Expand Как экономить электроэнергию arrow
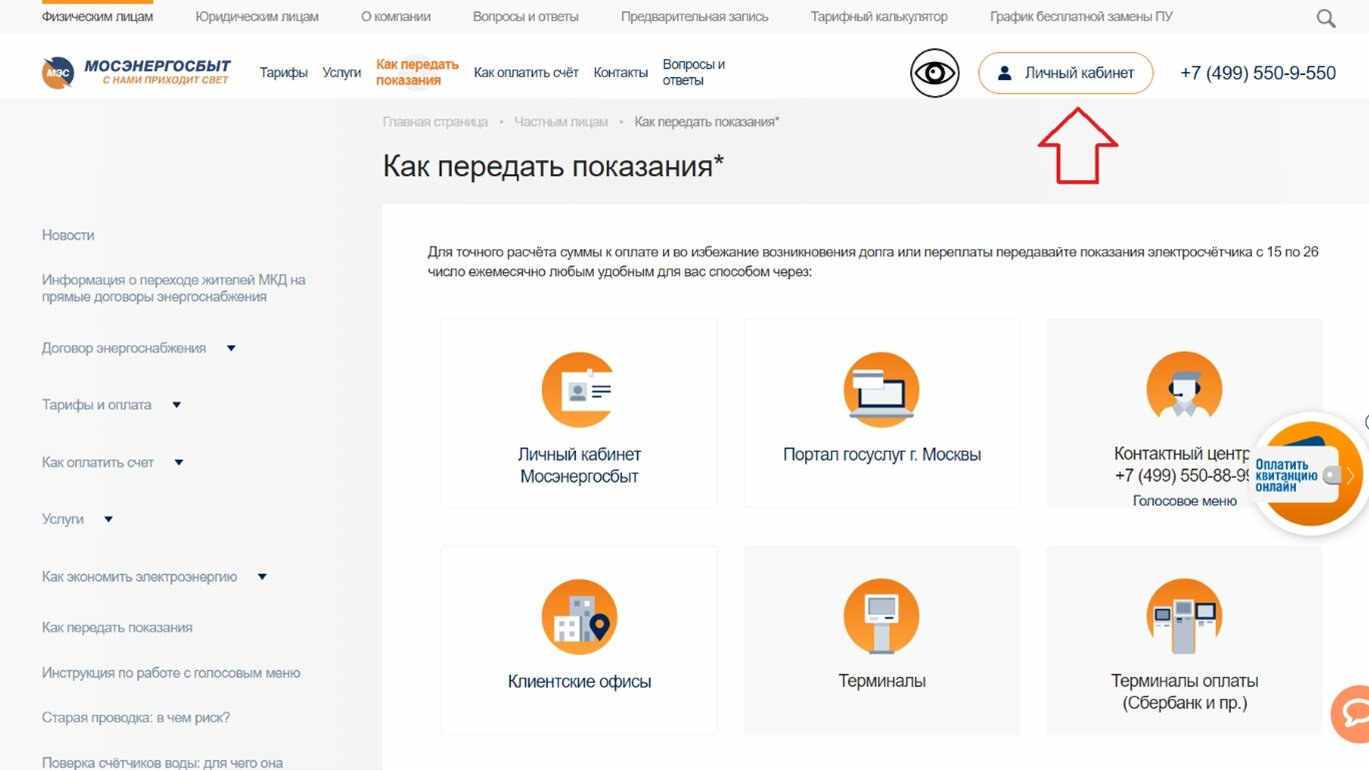This screenshot has height=770, width=1369. (262, 576)
